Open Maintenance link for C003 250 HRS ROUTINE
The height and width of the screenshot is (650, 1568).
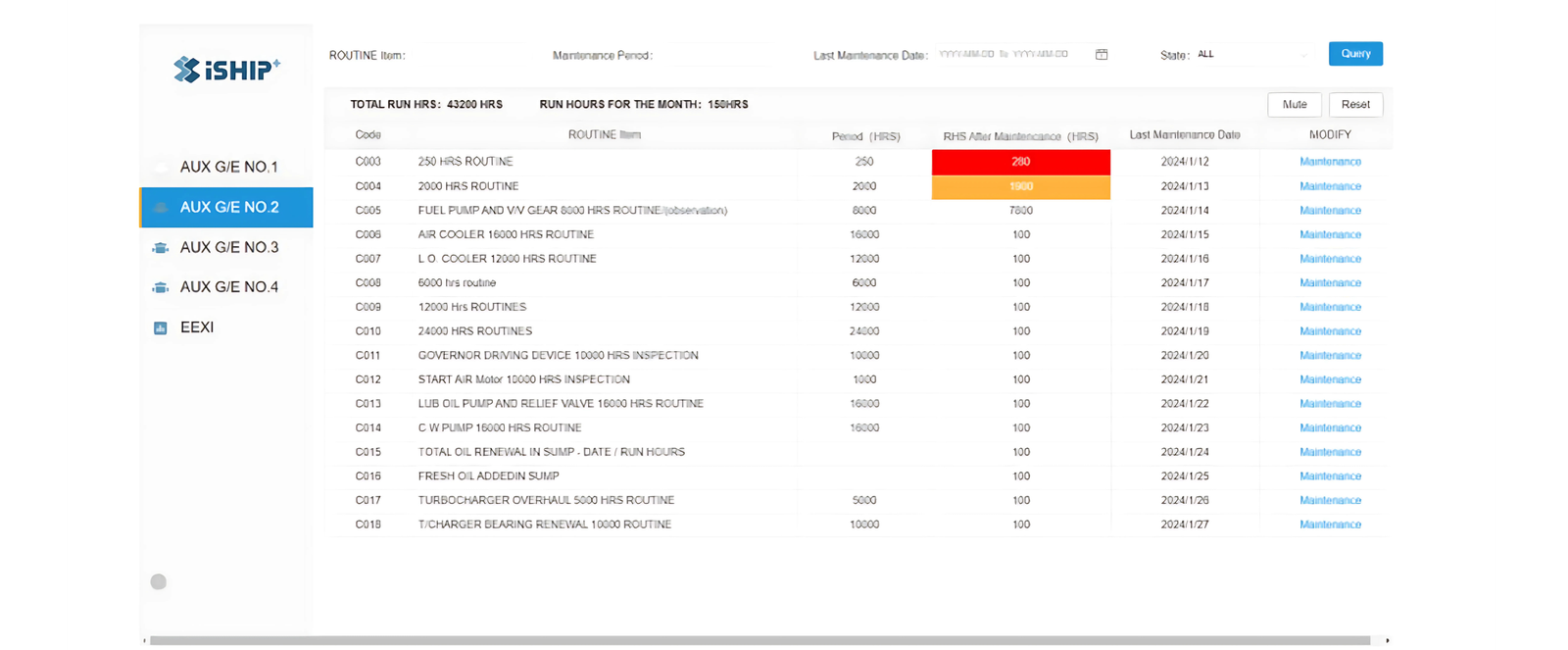click(x=1330, y=162)
